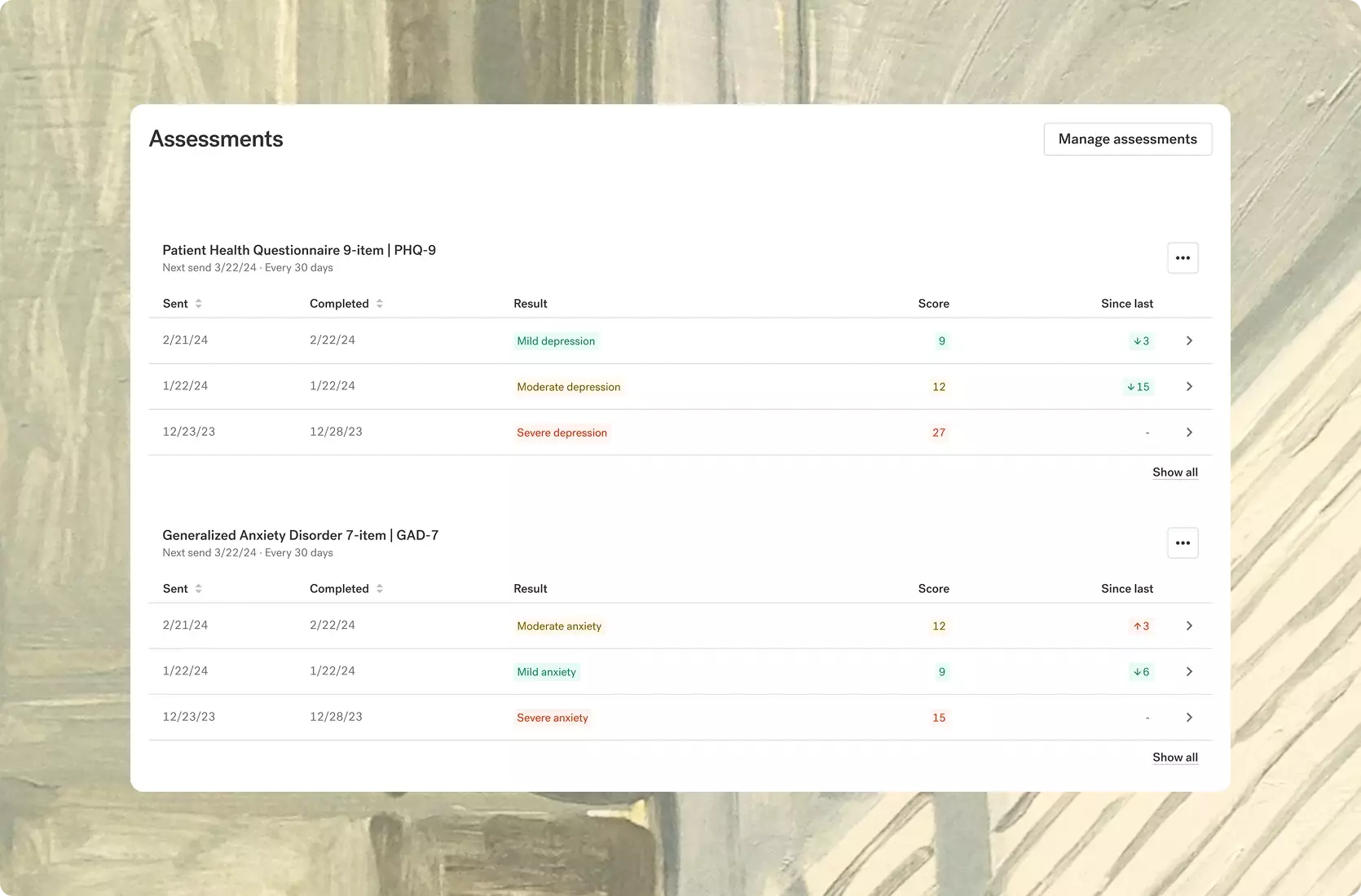
Task: Sort PHQ-9 table by Sent date
Action: click(x=198, y=304)
